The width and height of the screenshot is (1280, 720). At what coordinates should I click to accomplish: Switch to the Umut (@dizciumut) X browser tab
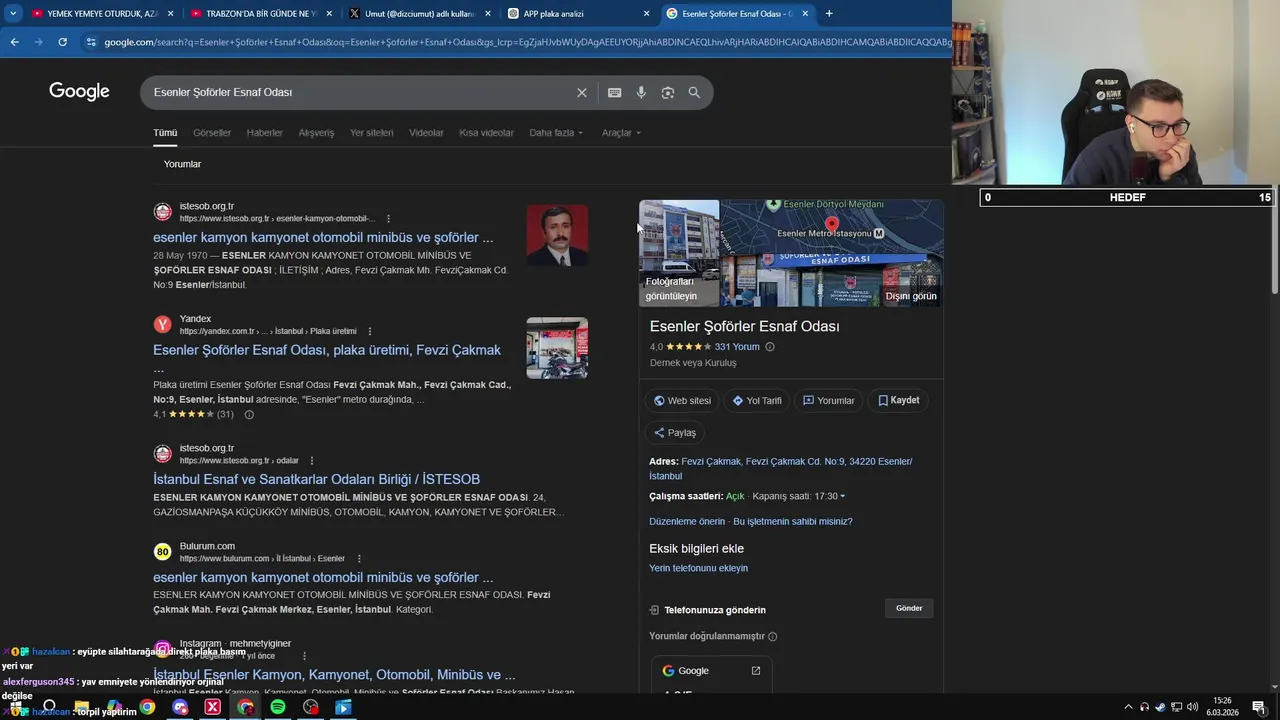click(418, 14)
